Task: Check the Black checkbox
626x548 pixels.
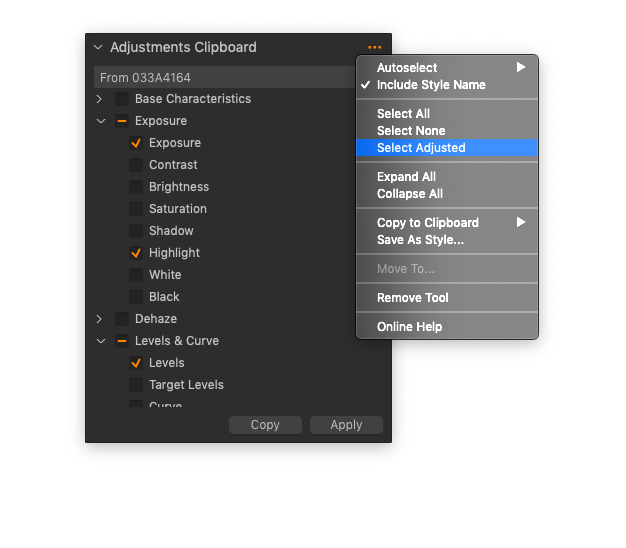Action: coord(136,297)
